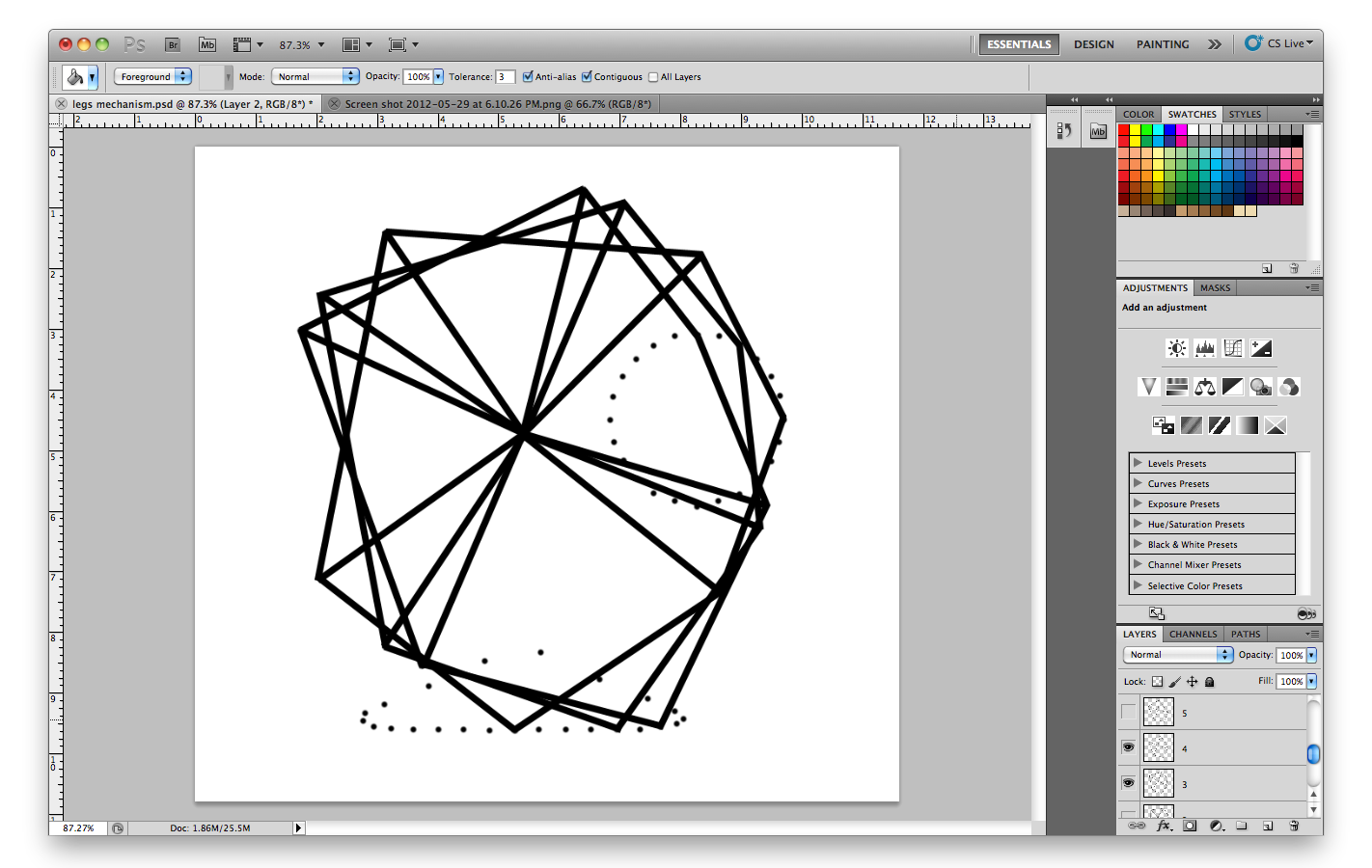The image size is (1372, 868).
Task: Launch Adobe Bridge from the application bar
Action: pos(173,44)
